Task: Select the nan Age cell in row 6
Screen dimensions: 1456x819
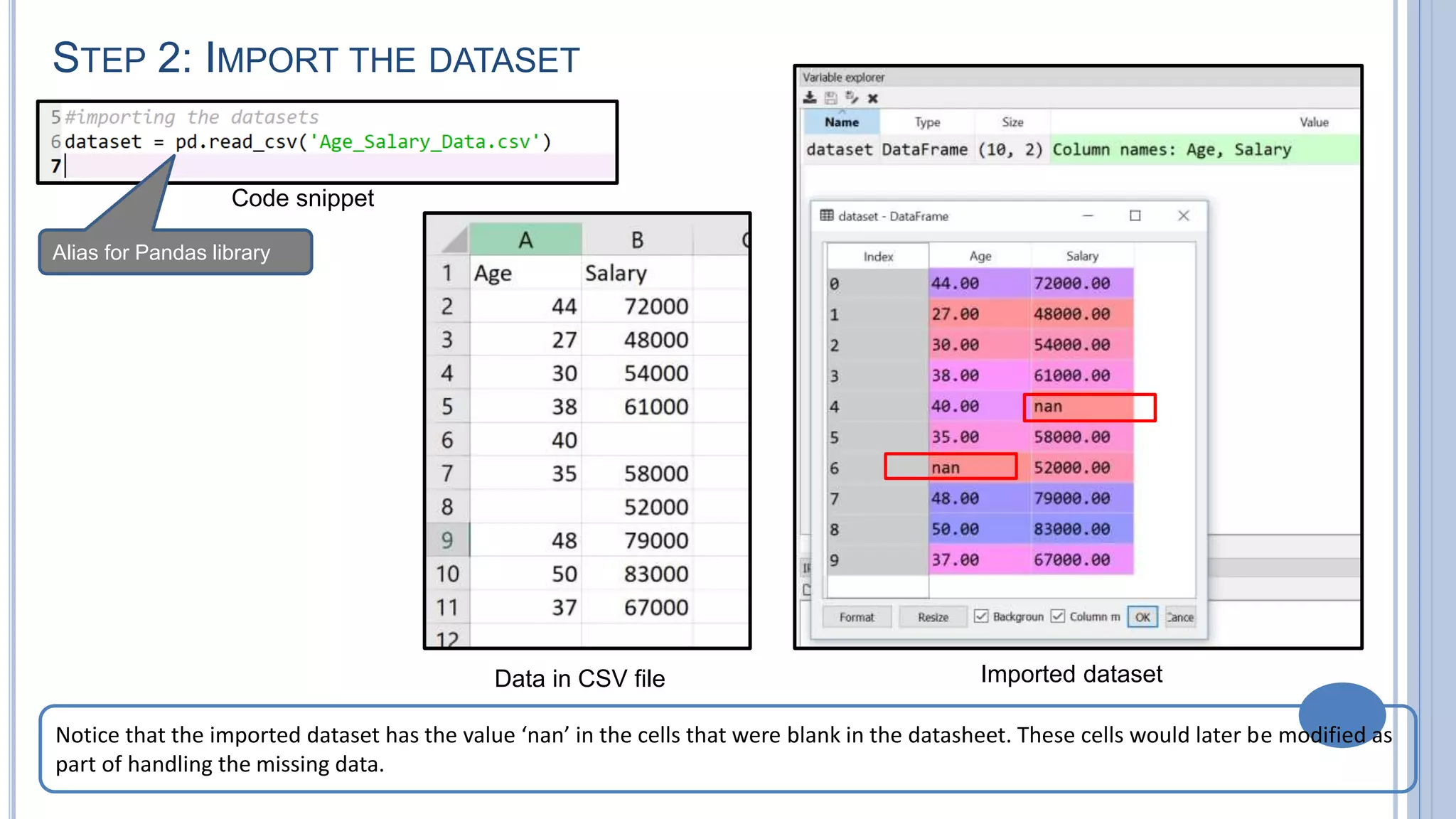Action: (x=980, y=468)
